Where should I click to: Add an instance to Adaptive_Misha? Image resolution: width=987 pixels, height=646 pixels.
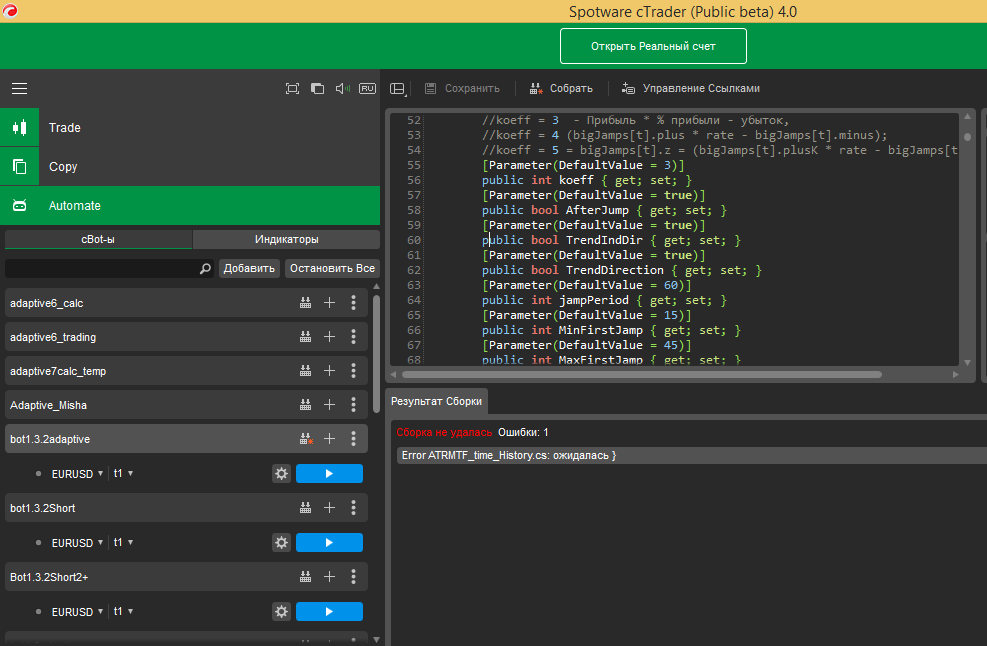(x=329, y=405)
